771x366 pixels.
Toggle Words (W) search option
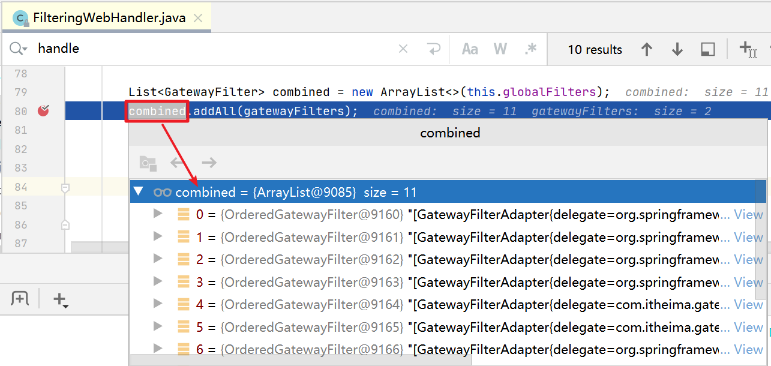500,49
